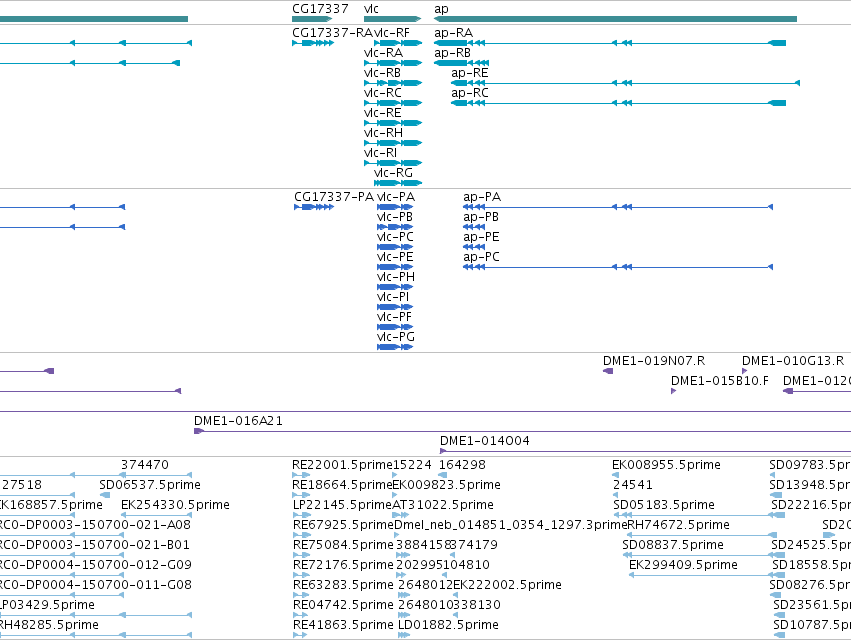Select EST RE75084.5prime
851x640 pixels.
tap(343, 545)
